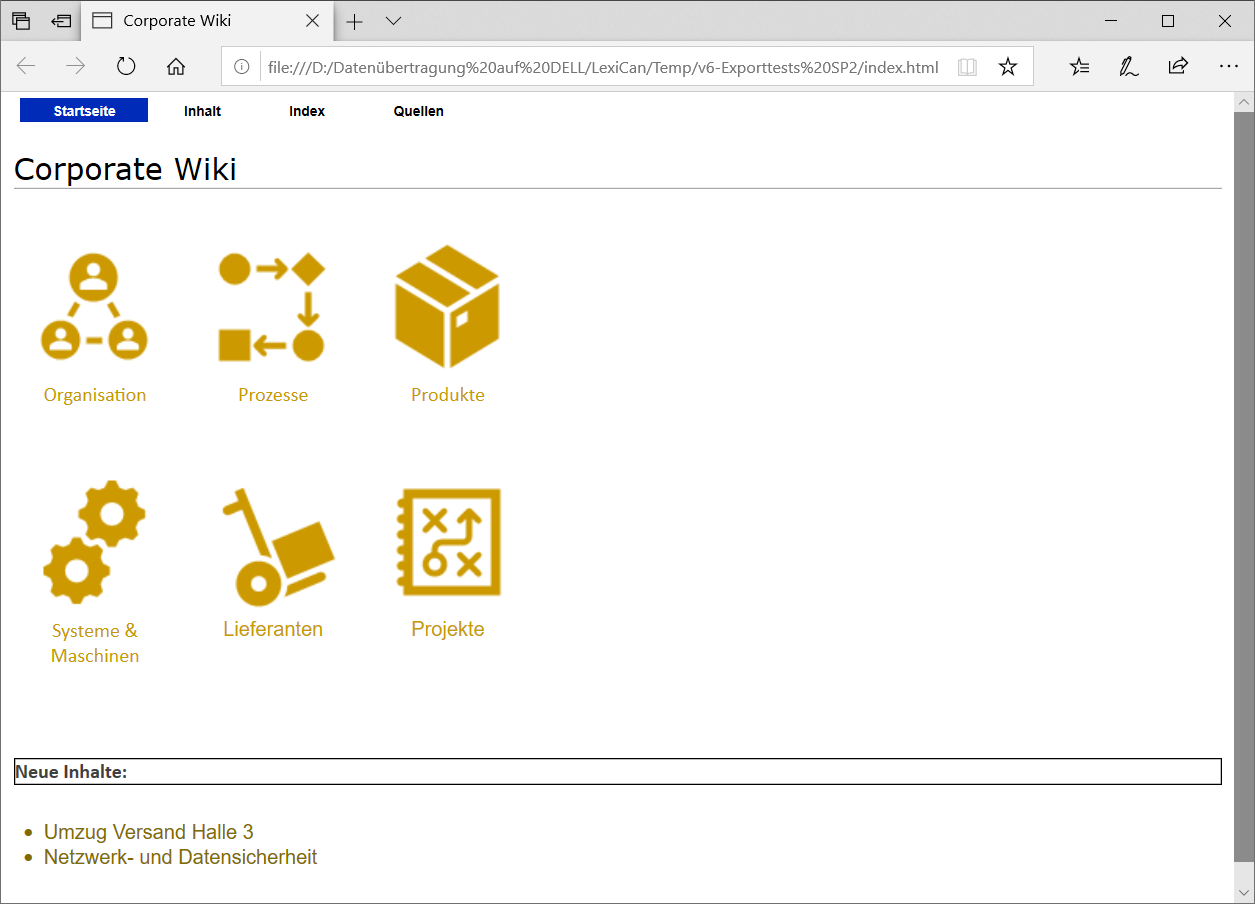Refresh the page with reload icon
1255x904 pixels.
click(x=126, y=67)
